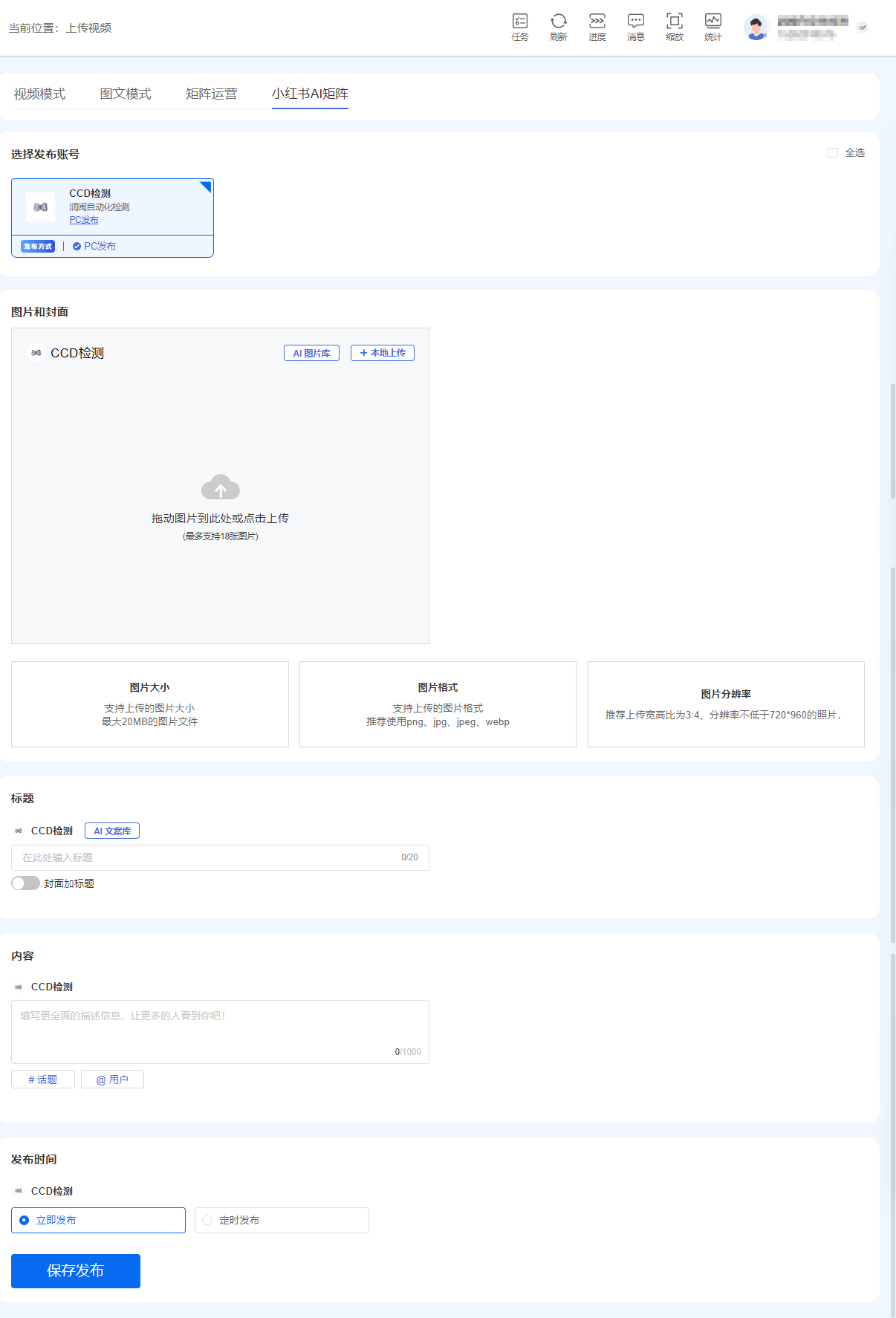Viewport: 896px width, 1318px height.
Task: Click the 图片大小 info card
Action: pos(150,704)
